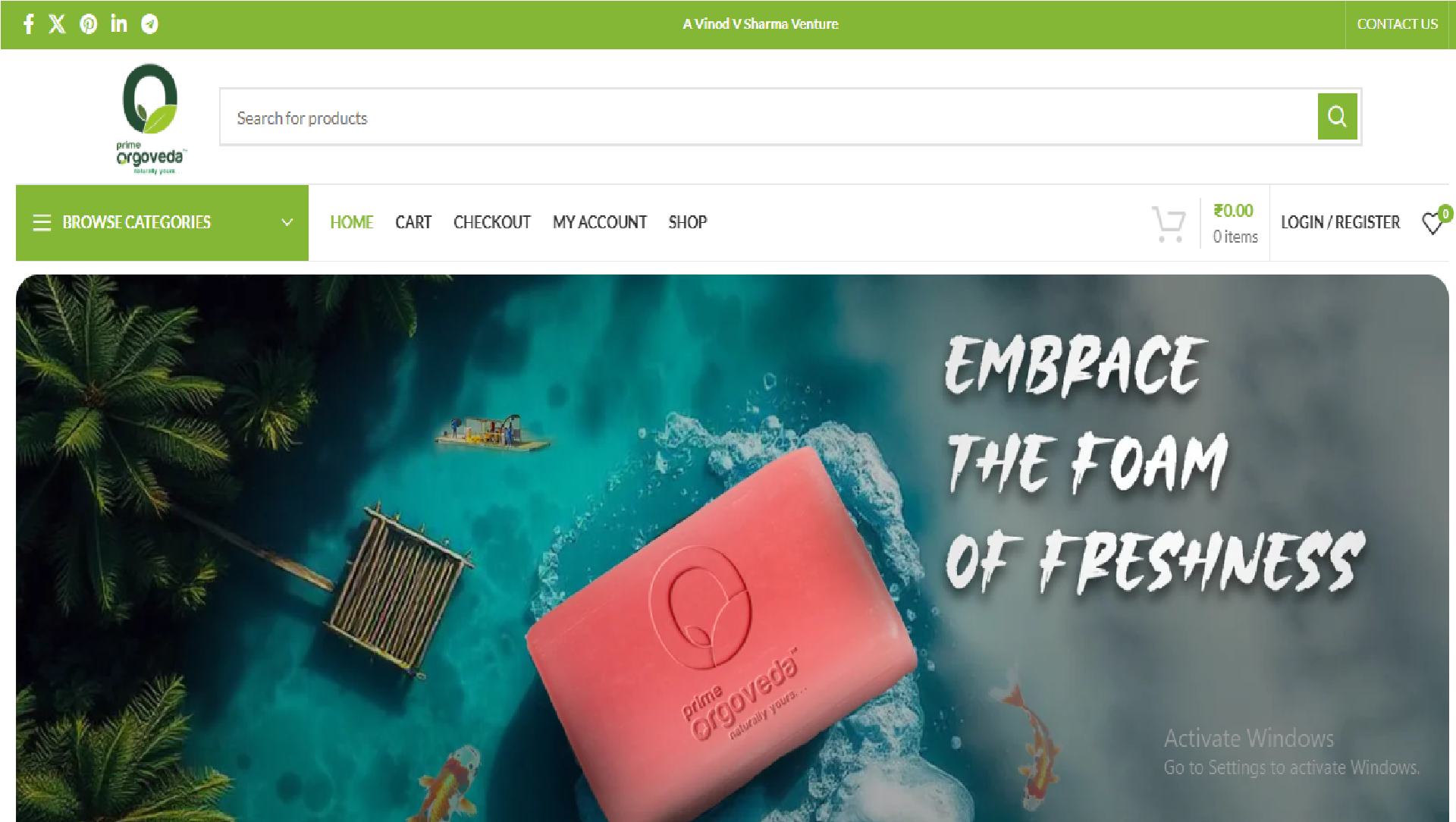Open the LinkedIn social icon

click(x=119, y=24)
